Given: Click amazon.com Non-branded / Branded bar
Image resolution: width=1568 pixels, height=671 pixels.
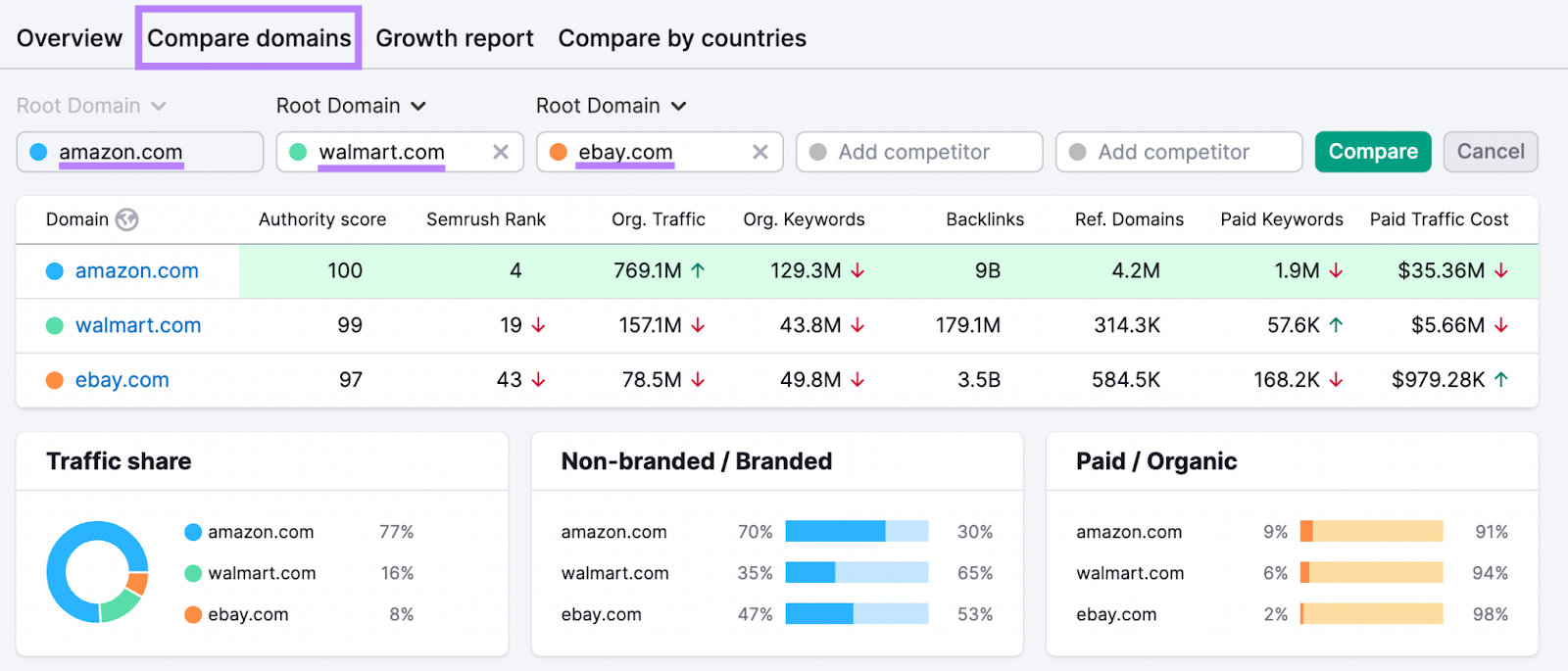Looking at the screenshot, I should 857,531.
